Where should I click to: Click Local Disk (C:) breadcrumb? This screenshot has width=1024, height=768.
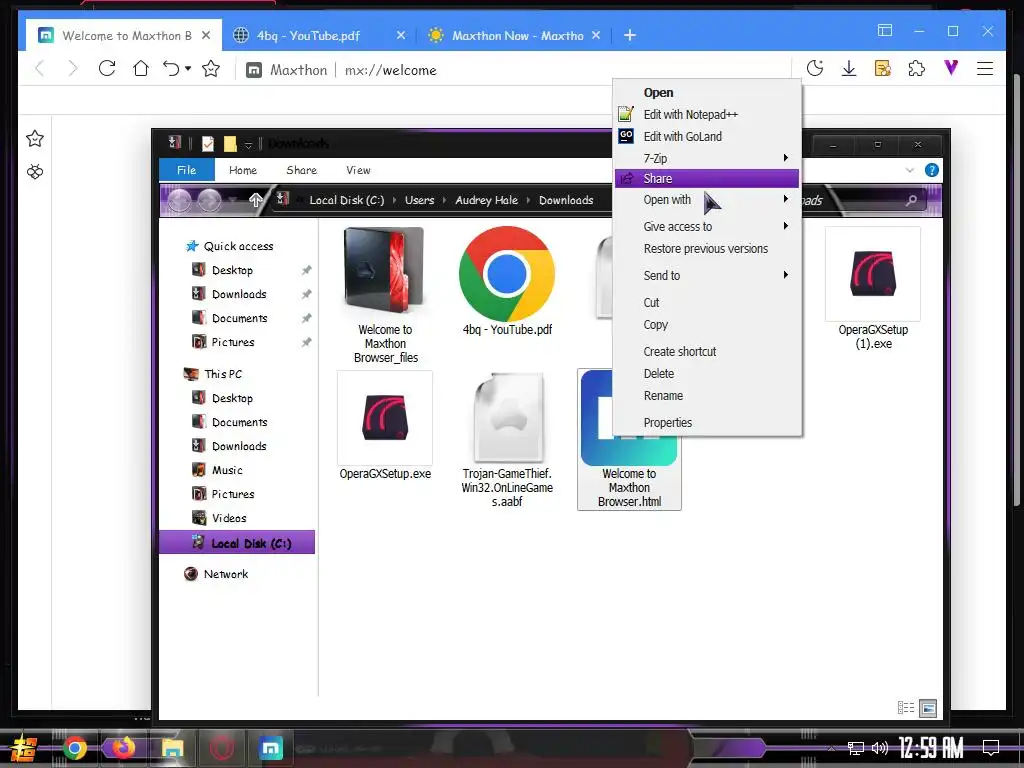(x=347, y=200)
